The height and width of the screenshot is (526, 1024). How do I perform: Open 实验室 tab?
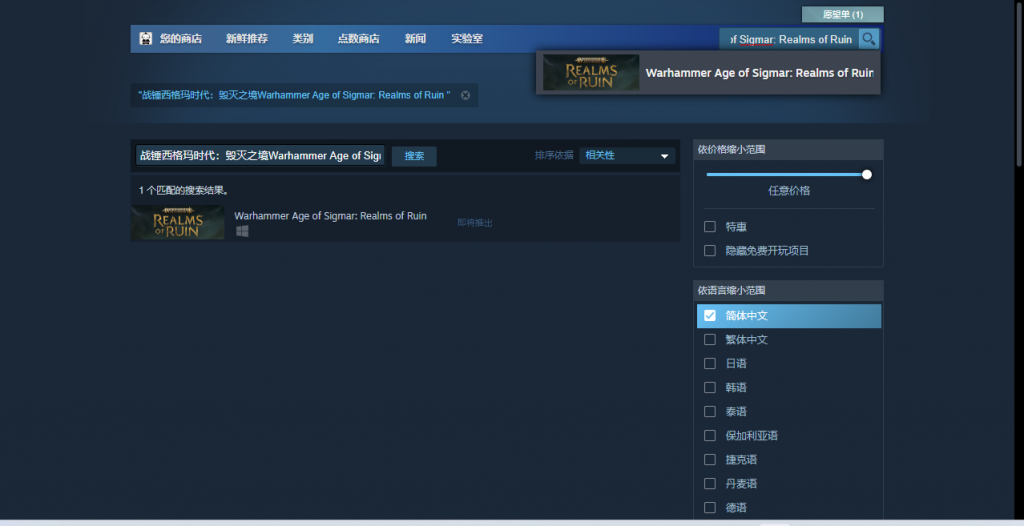(x=467, y=39)
